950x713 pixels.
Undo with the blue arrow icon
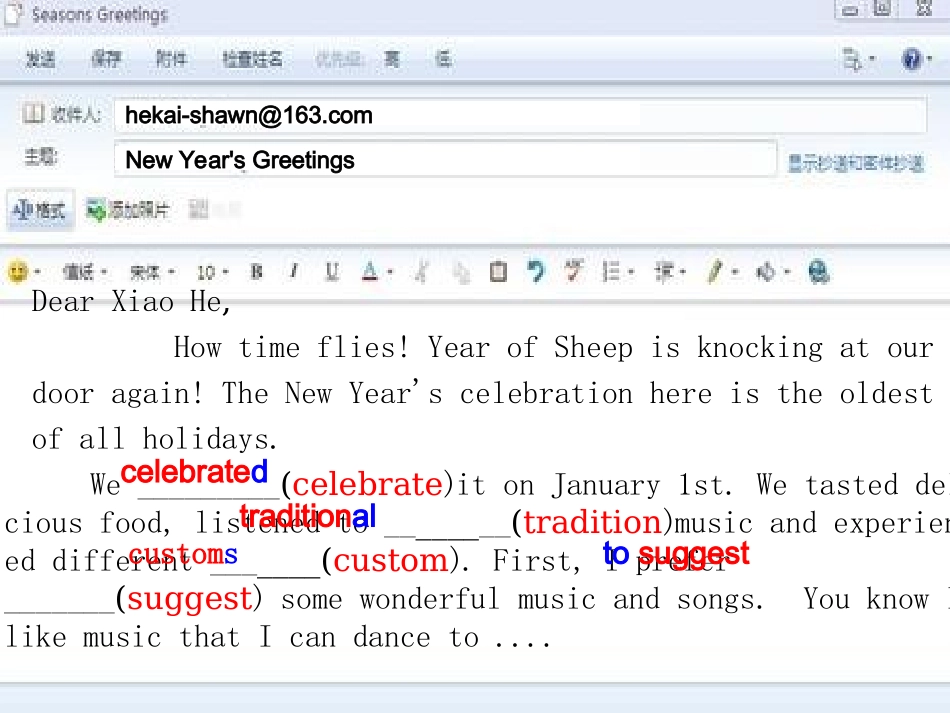point(536,271)
